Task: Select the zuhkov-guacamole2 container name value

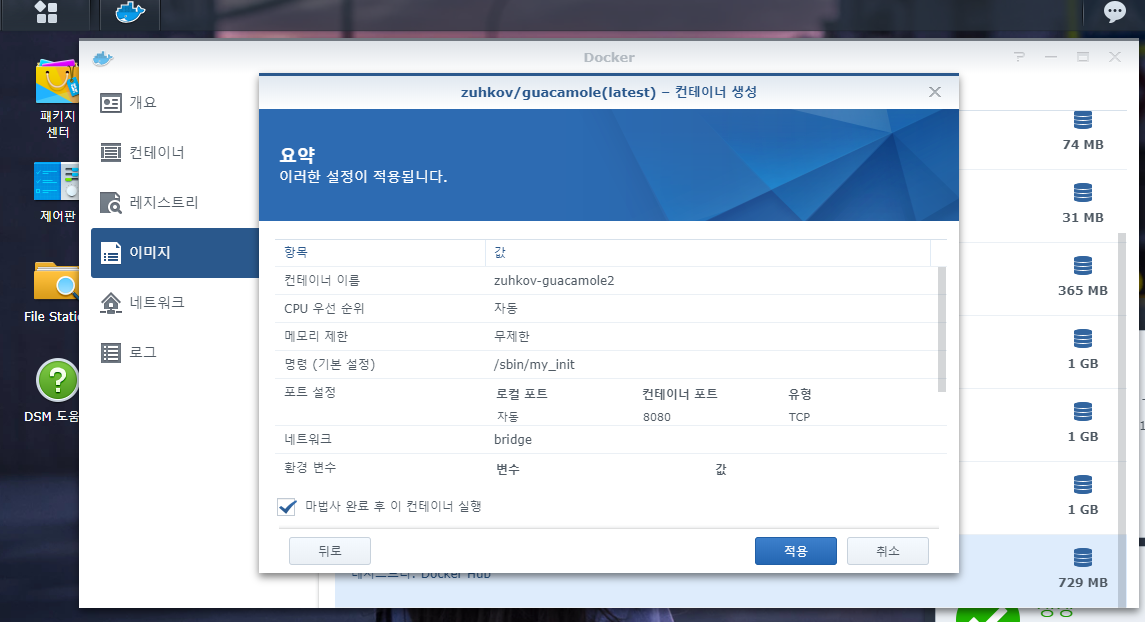Action: pyautogui.click(x=554, y=281)
